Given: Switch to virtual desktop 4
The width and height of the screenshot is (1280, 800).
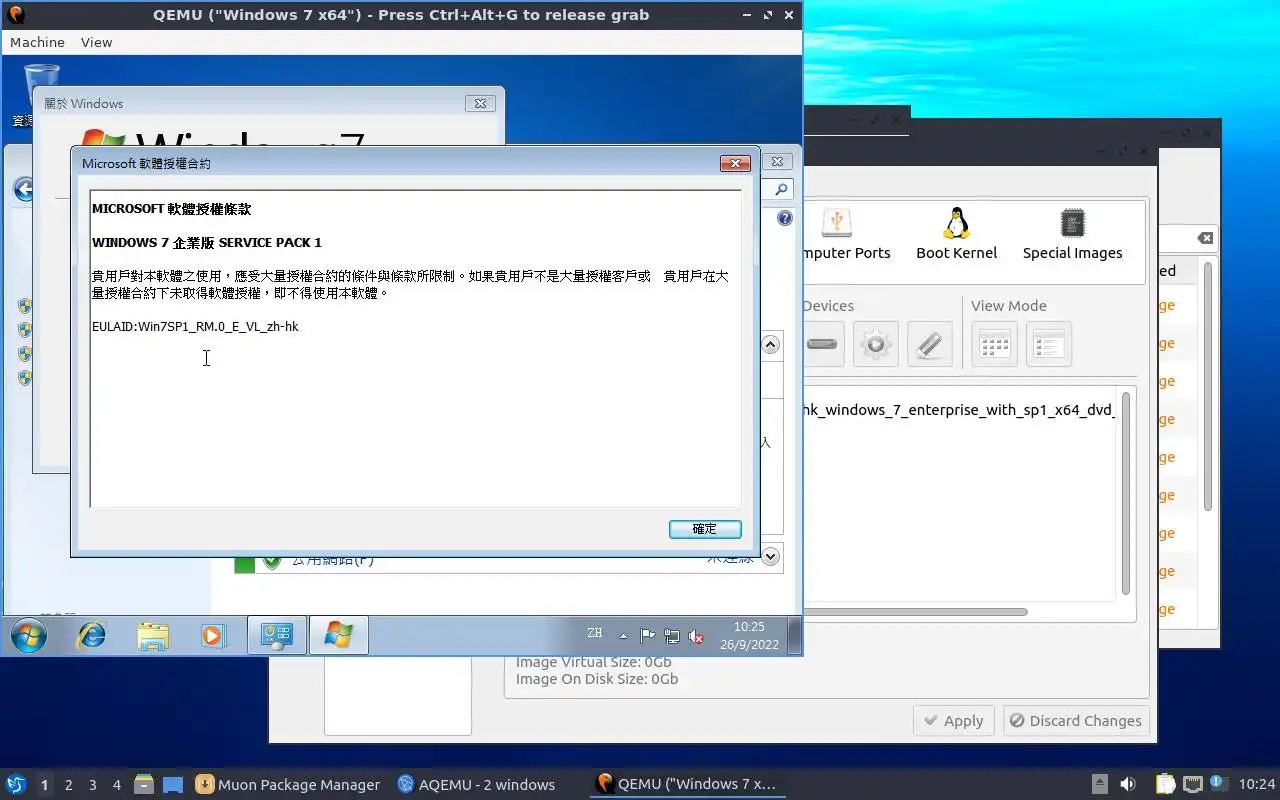Looking at the screenshot, I should 117,785.
